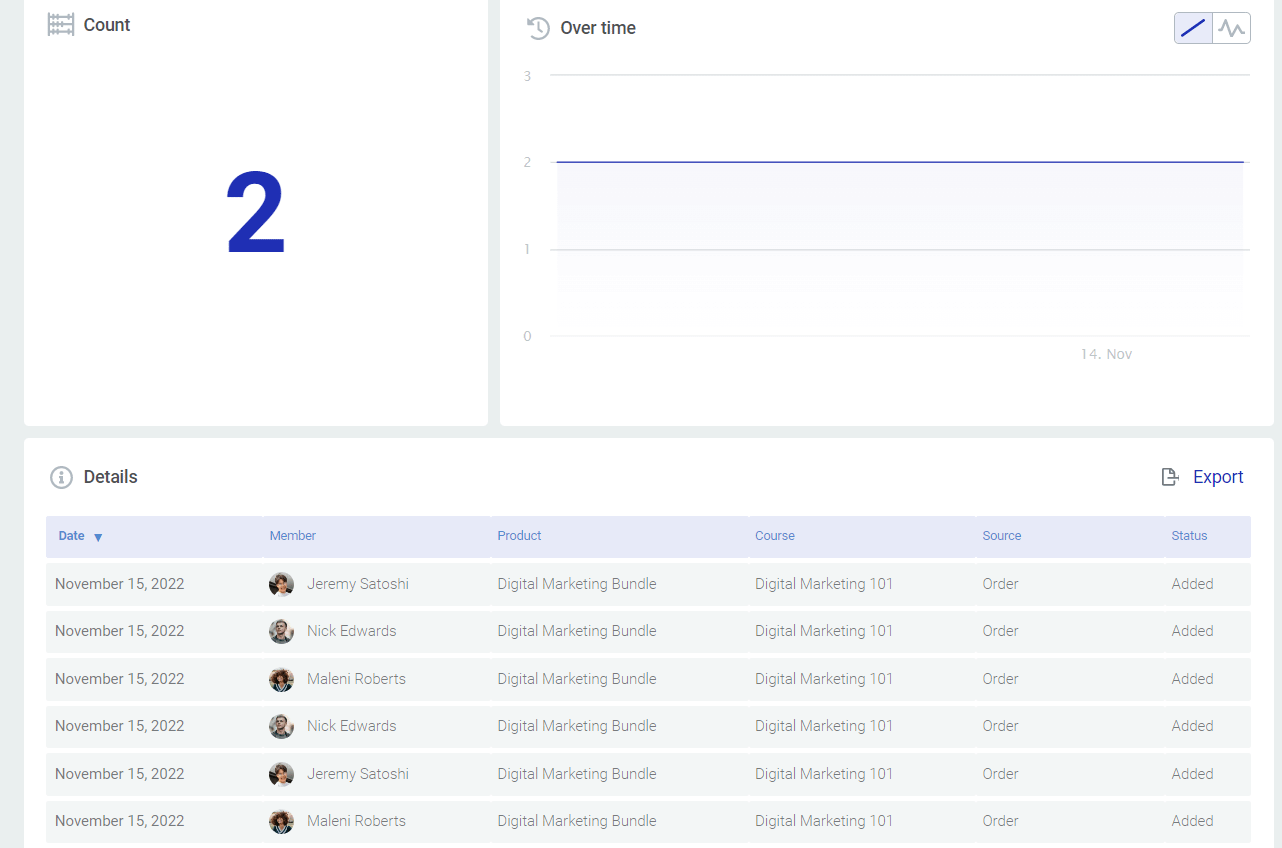
Task: Open Jeremy Satoshi in the fifth row
Action: (358, 774)
